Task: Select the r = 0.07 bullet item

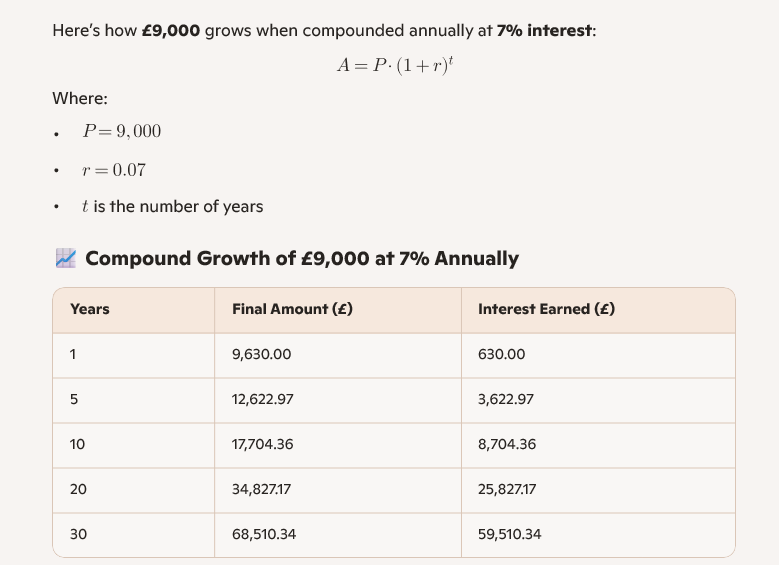Action: [114, 170]
